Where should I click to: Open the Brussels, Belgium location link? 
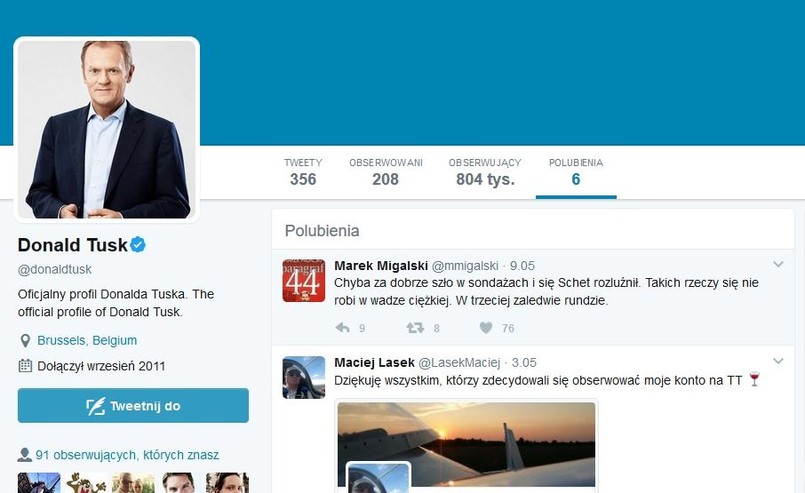coord(87,340)
